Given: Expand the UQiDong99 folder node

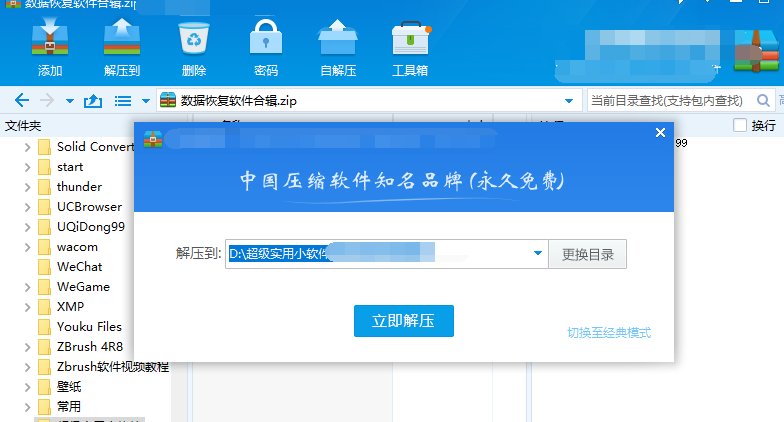Looking at the screenshot, I should coord(28,227).
